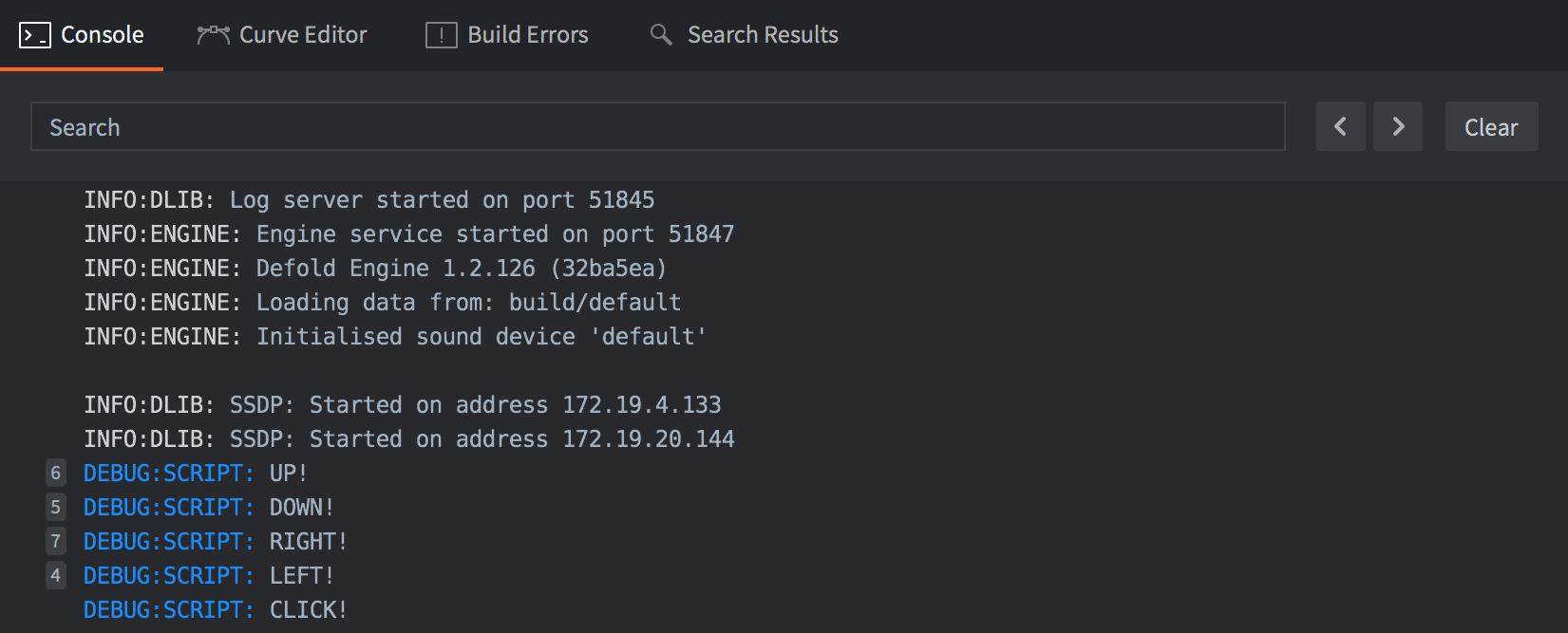Image resolution: width=1568 pixels, height=633 pixels.
Task: Select the "DEBUG:SCRIPT: CLICK!" log line
Action: (x=216, y=609)
